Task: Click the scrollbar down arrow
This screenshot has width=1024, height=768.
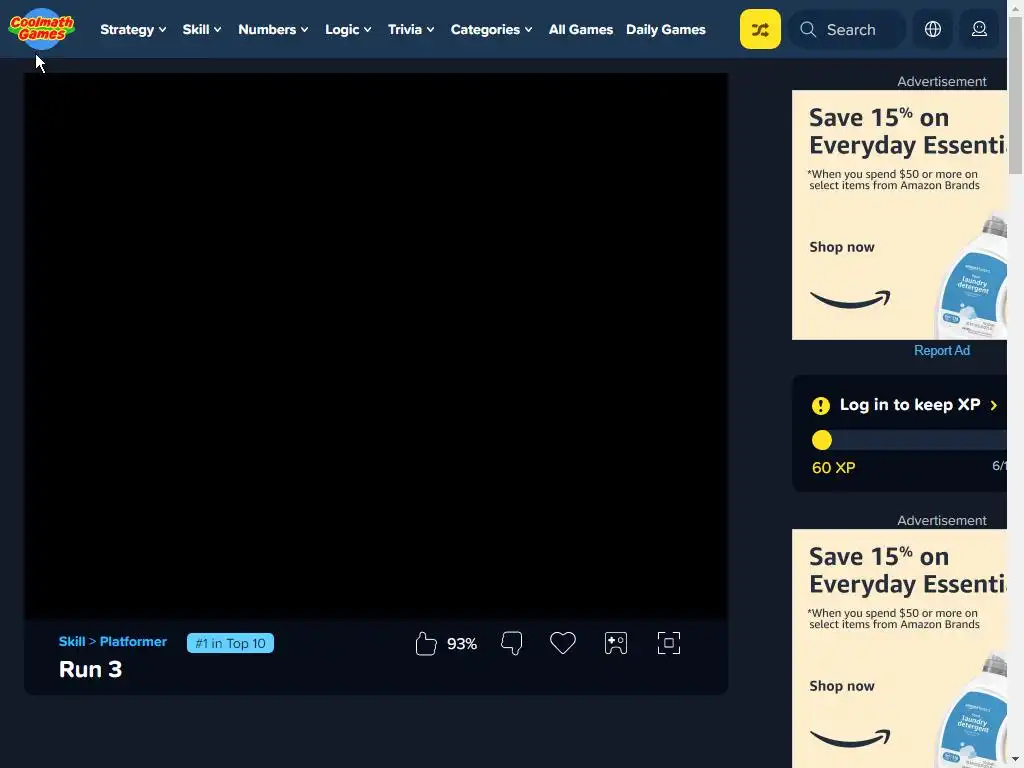Action: [1016, 760]
